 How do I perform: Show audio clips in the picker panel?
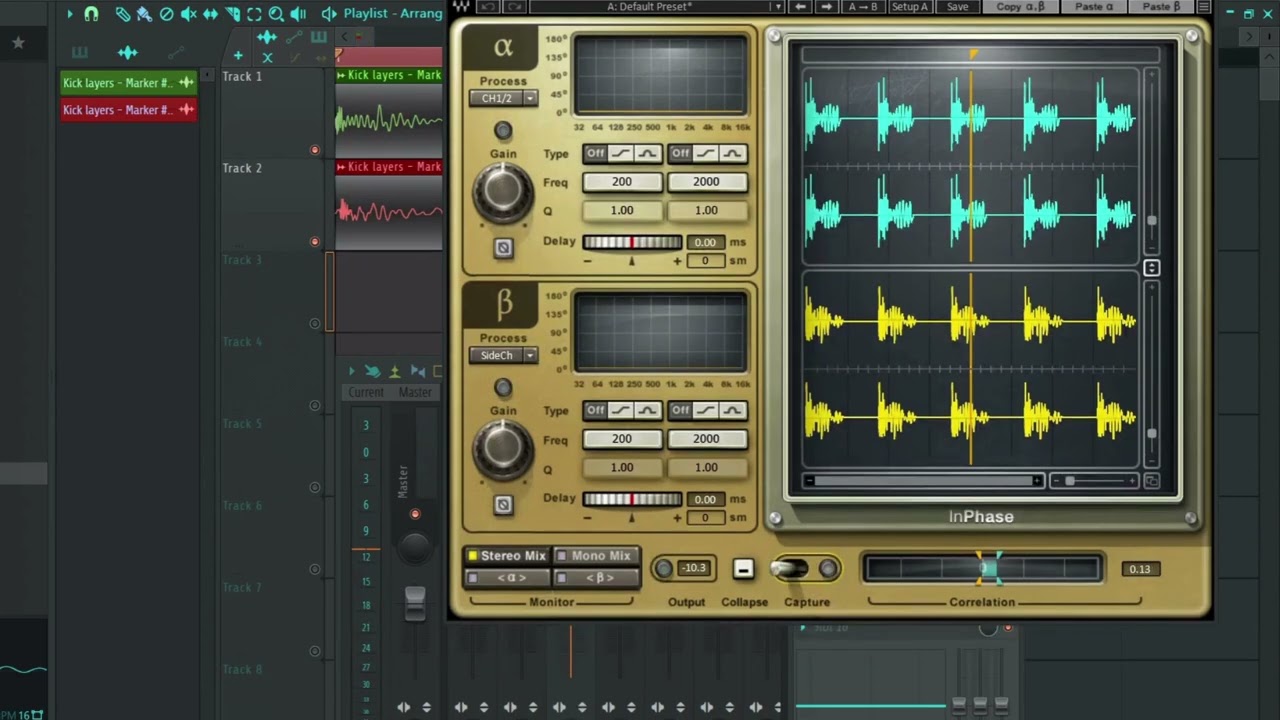127,52
